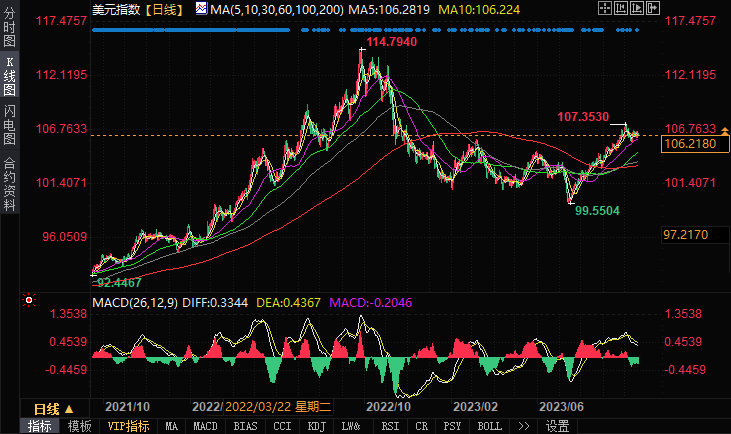Click the current price 106.2180 label
Viewport: 731px width, 434px height.
[x=688, y=144]
